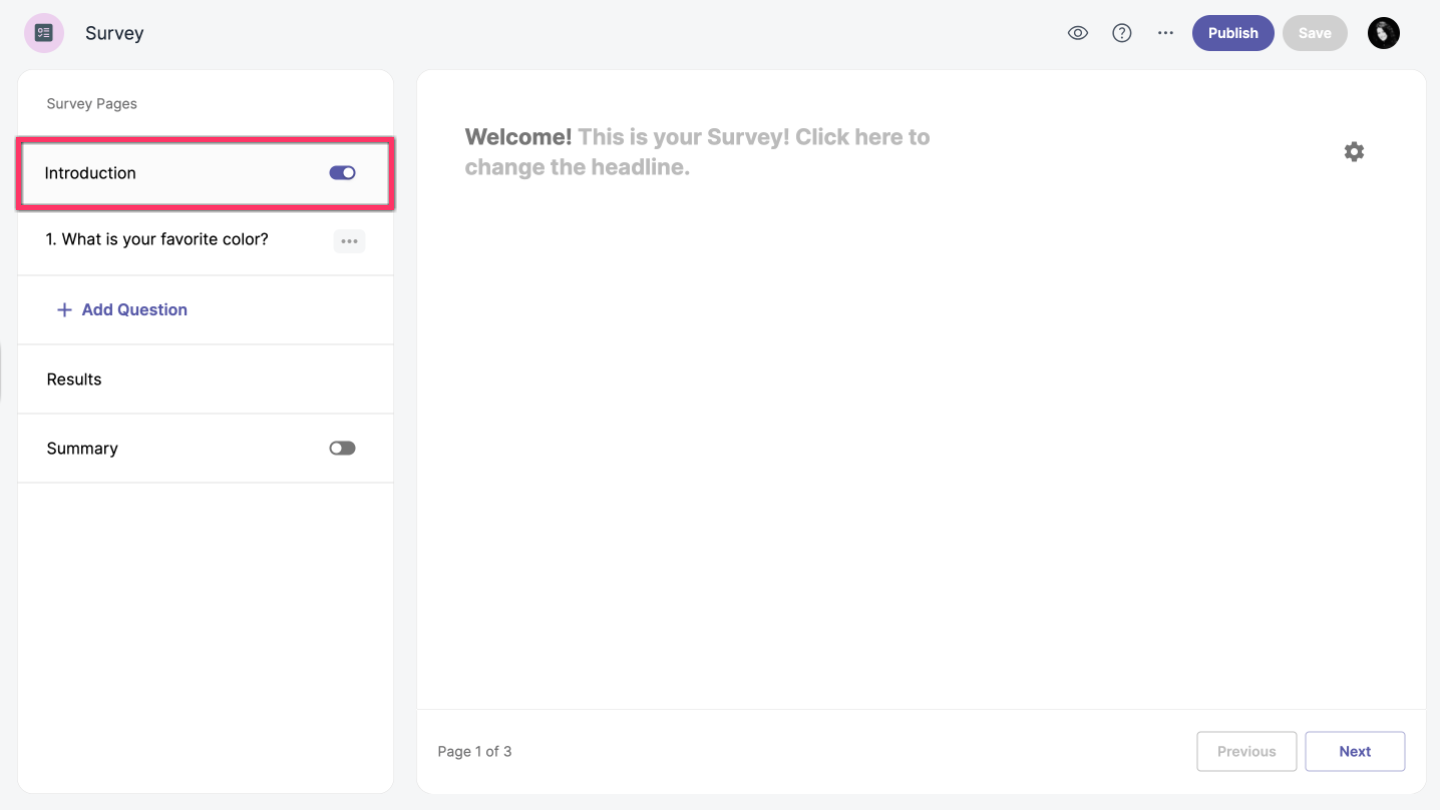Select question 1 What is your favorite color

point(157,240)
